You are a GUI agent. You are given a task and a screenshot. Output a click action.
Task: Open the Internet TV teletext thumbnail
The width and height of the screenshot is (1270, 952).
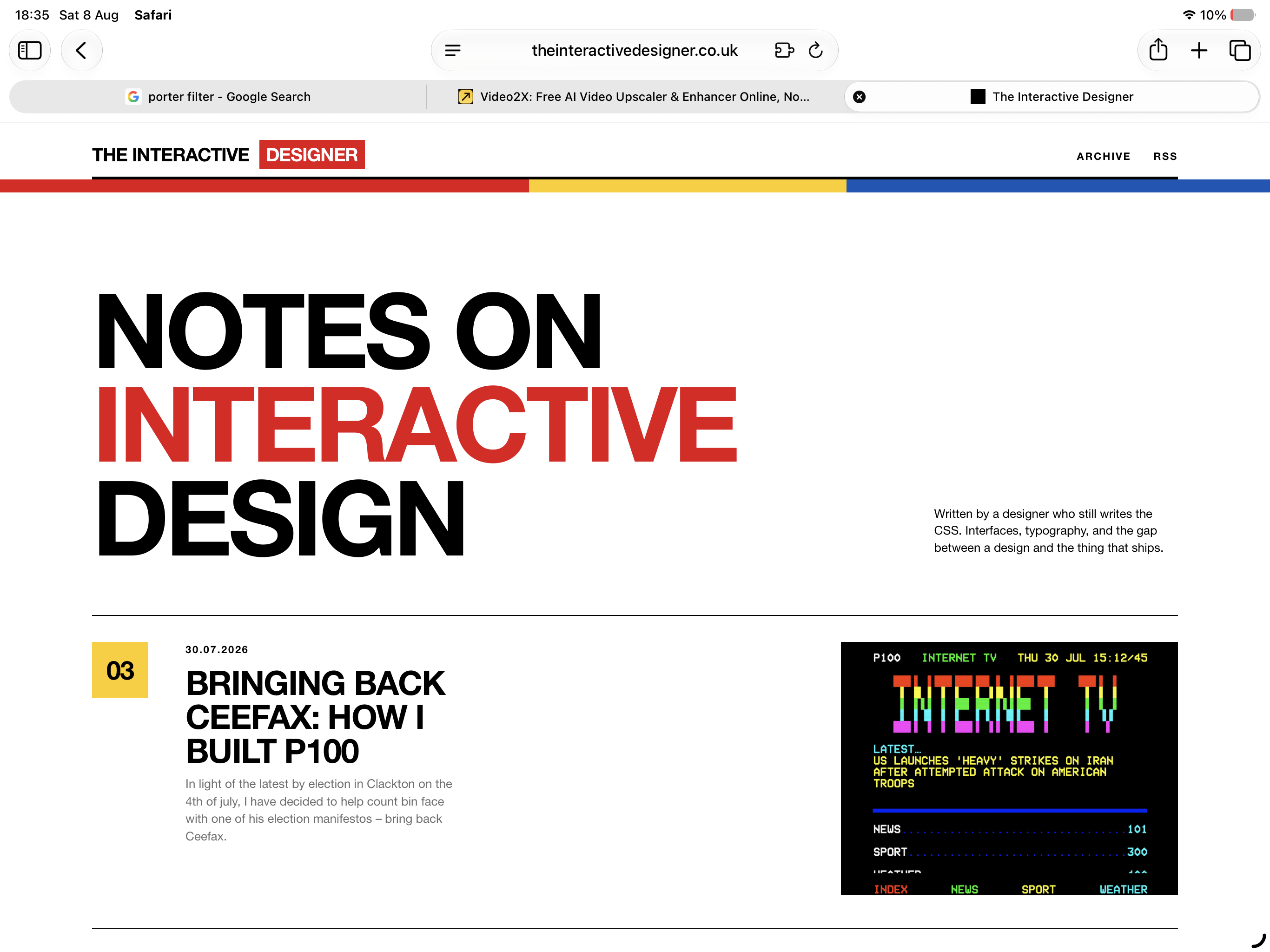tap(1009, 767)
